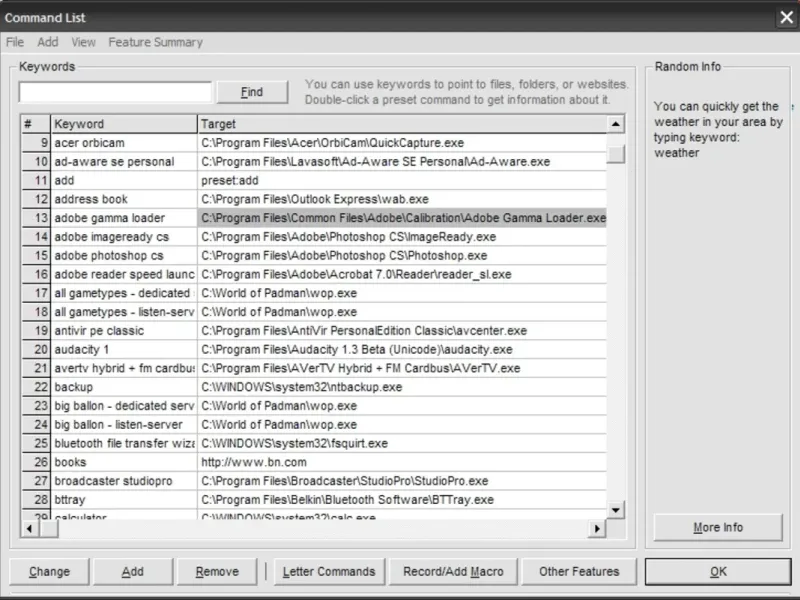Image resolution: width=800 pixels, height=600 pixels.
Task: Open Other Features
Action: point(579,571)
